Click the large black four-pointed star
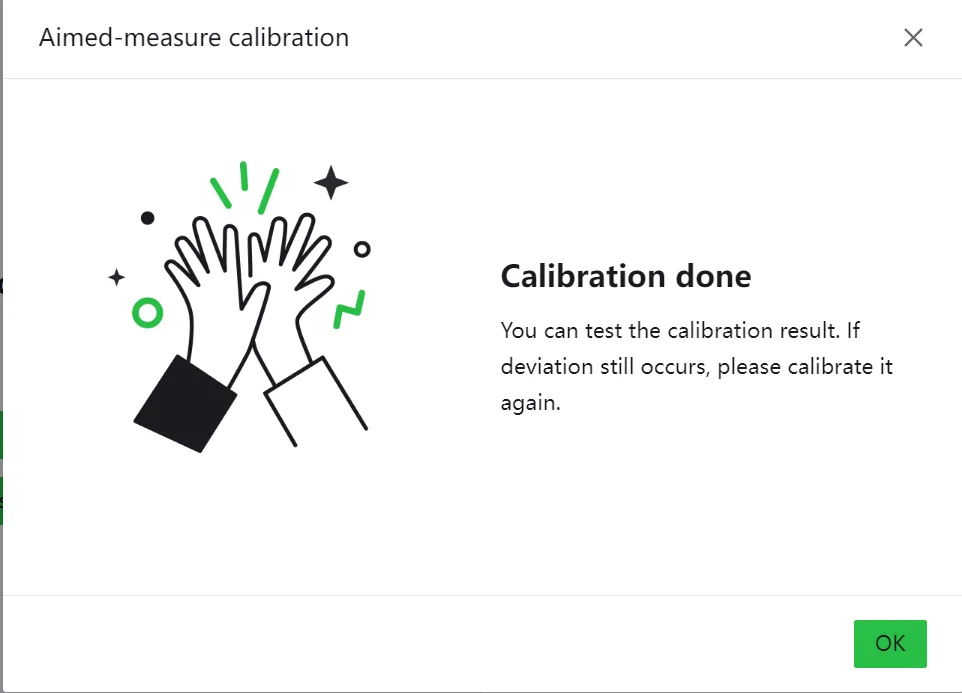The width and height of the screenshot is (962, 693). [331, 183]
